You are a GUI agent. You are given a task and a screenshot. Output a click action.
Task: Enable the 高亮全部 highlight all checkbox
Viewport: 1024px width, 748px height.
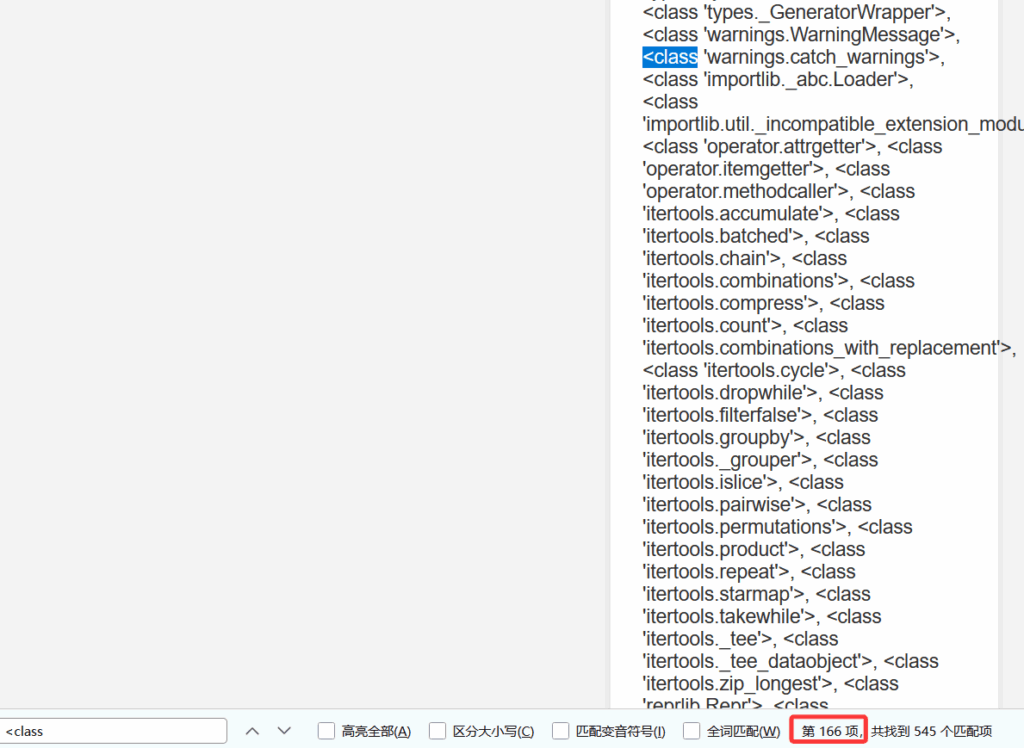click(326, 731)
